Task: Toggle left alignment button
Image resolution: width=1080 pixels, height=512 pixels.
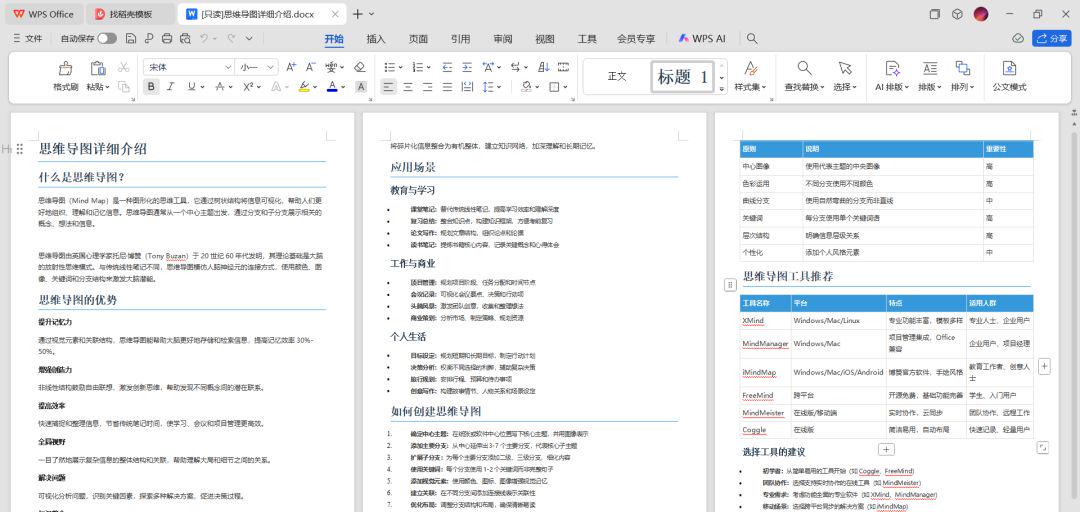Action: tap(388, 87)
